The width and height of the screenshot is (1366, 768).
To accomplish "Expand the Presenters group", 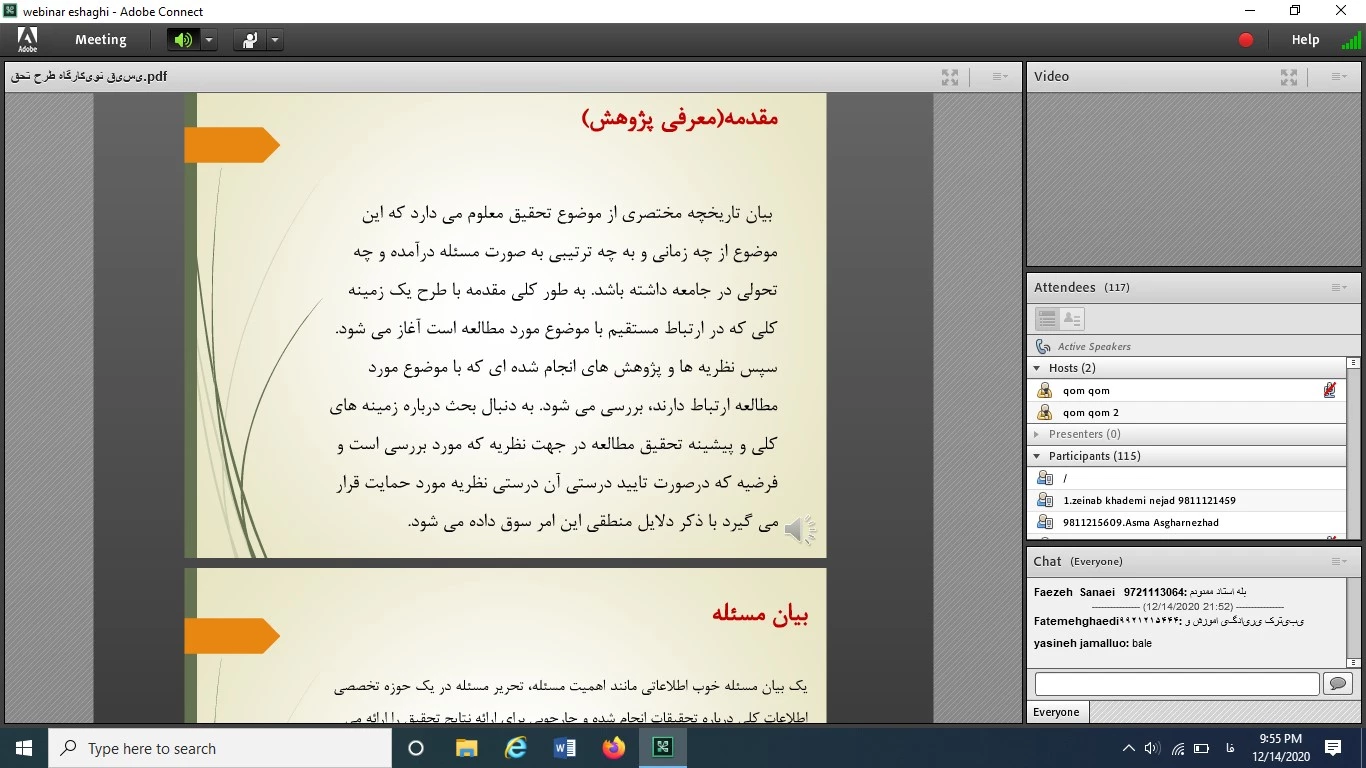I will pyautogui.click(x=1037, y=434).
